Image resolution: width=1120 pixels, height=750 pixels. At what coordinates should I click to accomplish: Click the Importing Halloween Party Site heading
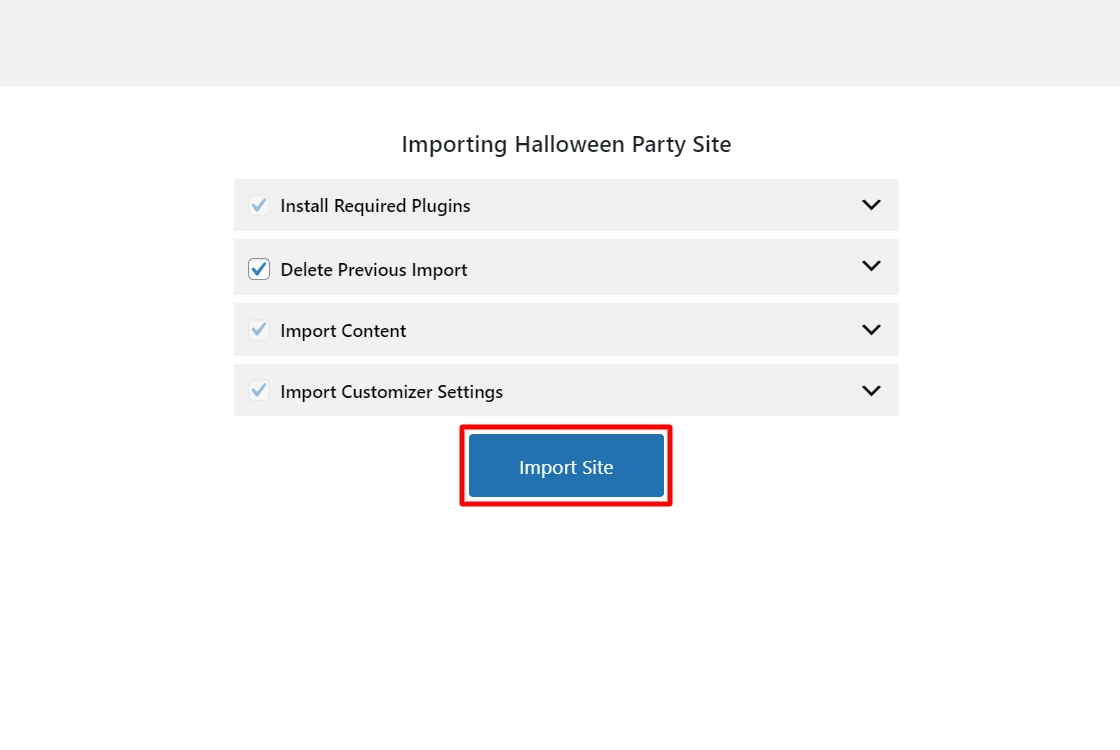566,144
